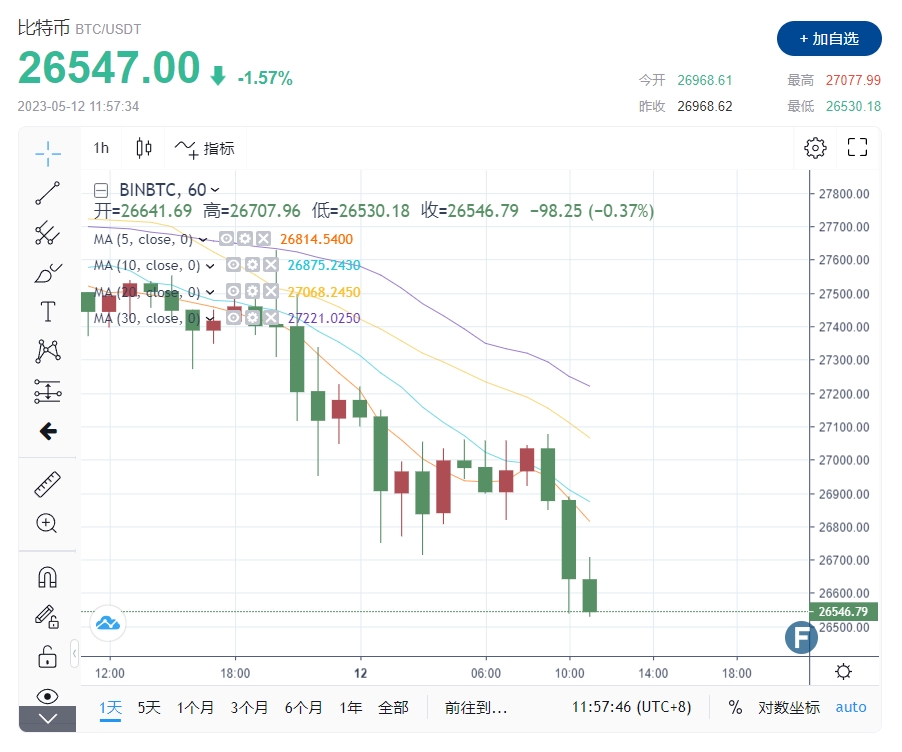Click the 加自选 watchlist button
Screen dimensions: 902x752
point(829,39)
